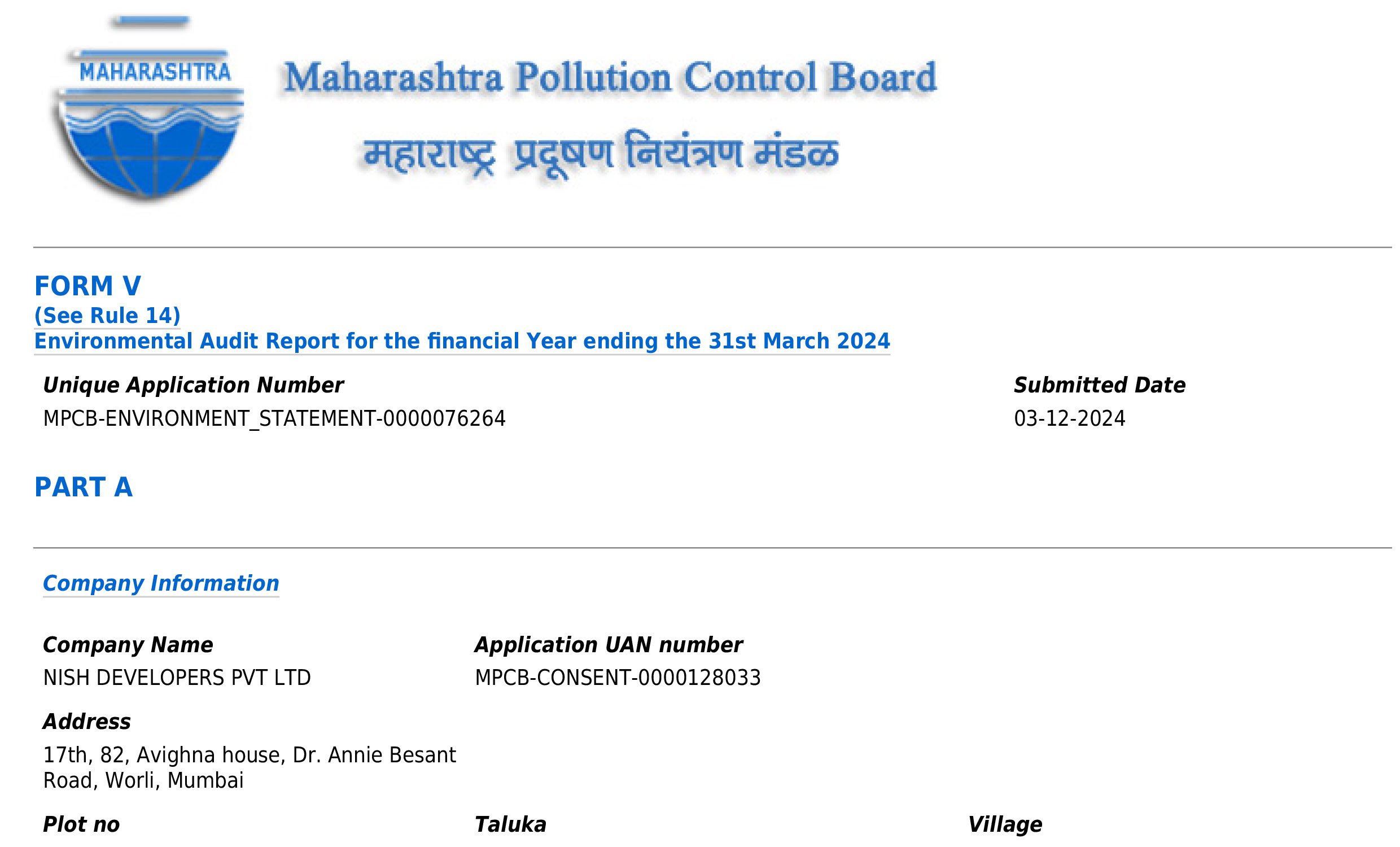
Task: Click the Company Name label
Action: (x=128, y=645)
